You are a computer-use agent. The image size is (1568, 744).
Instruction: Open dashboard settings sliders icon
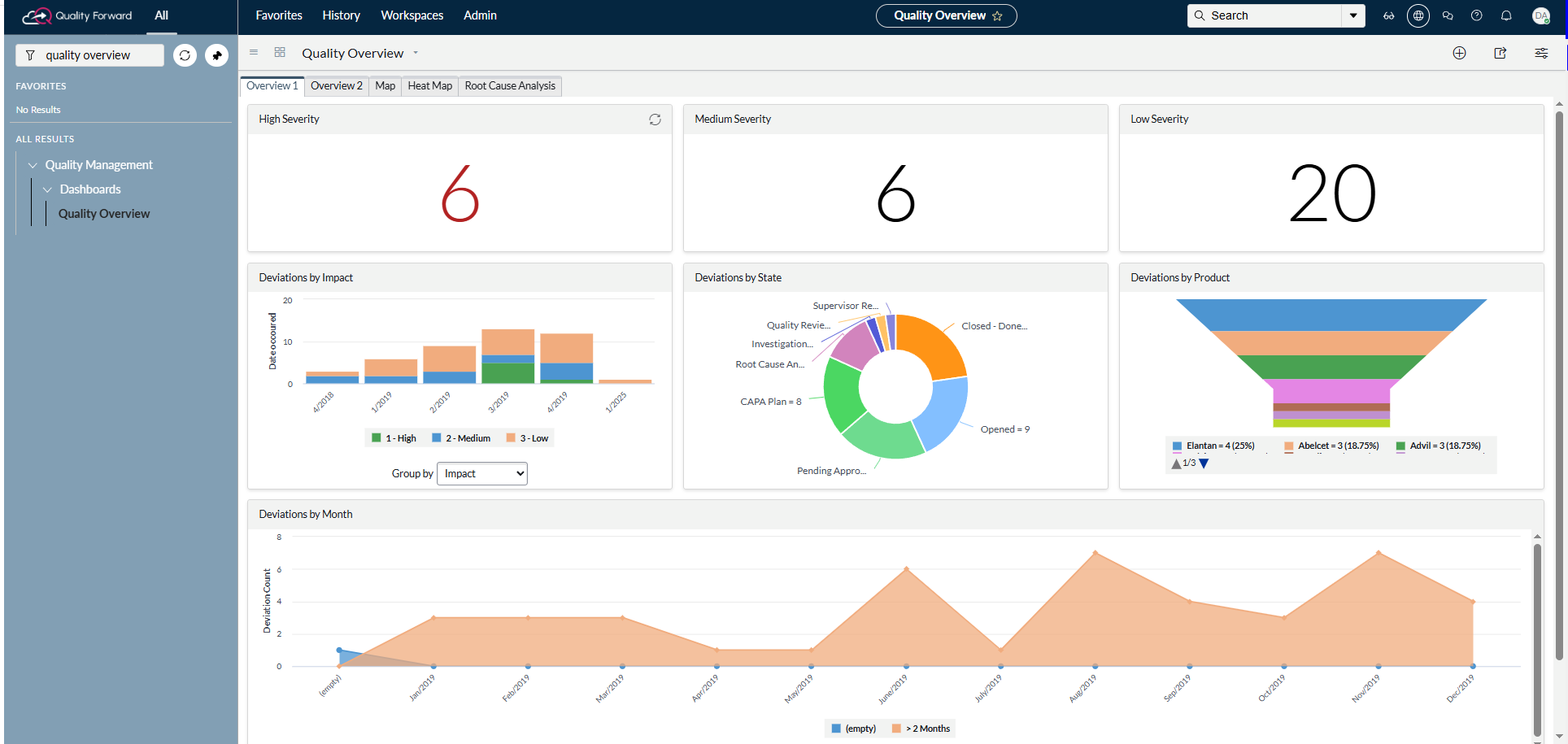point(1541,53)
